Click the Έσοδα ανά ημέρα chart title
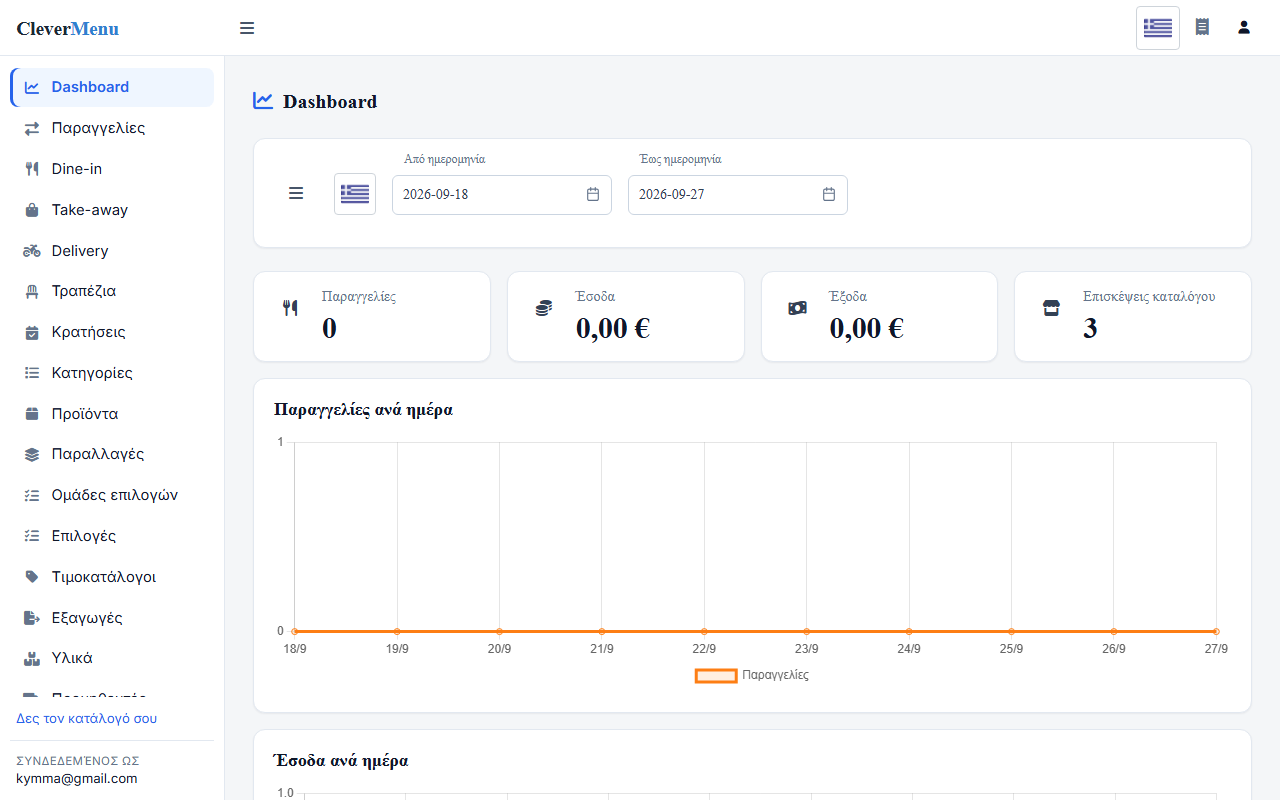Screen dimensions: 1280x800 click(x=341, y=760)
